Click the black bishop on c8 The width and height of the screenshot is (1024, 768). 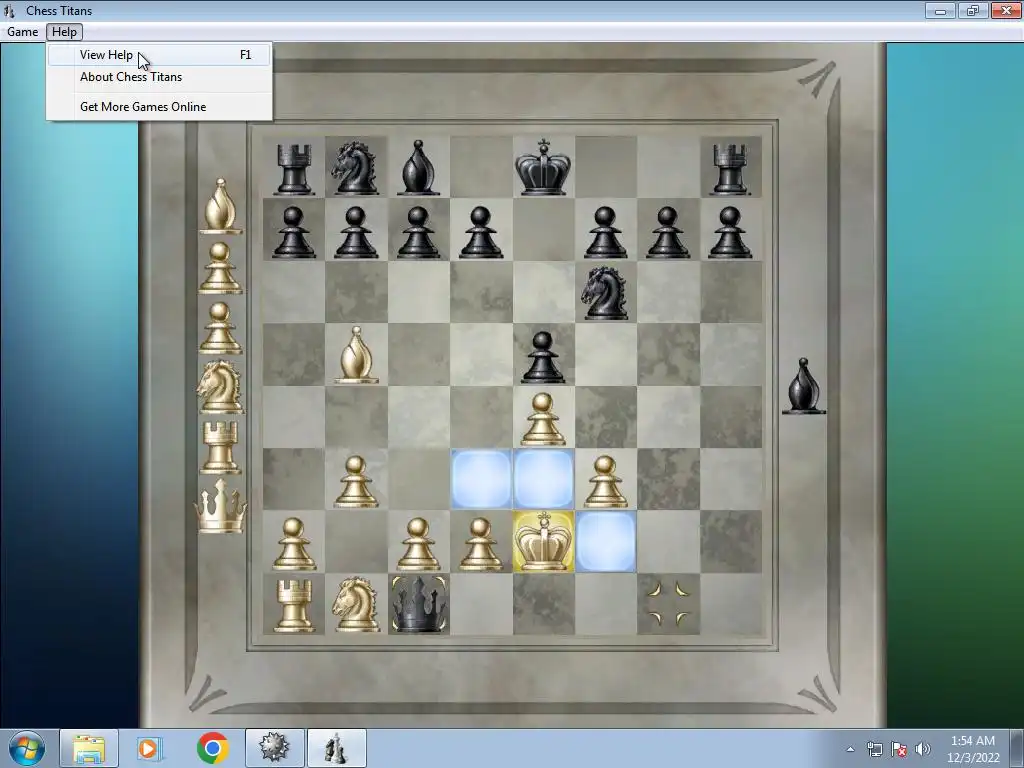[418, 168]
